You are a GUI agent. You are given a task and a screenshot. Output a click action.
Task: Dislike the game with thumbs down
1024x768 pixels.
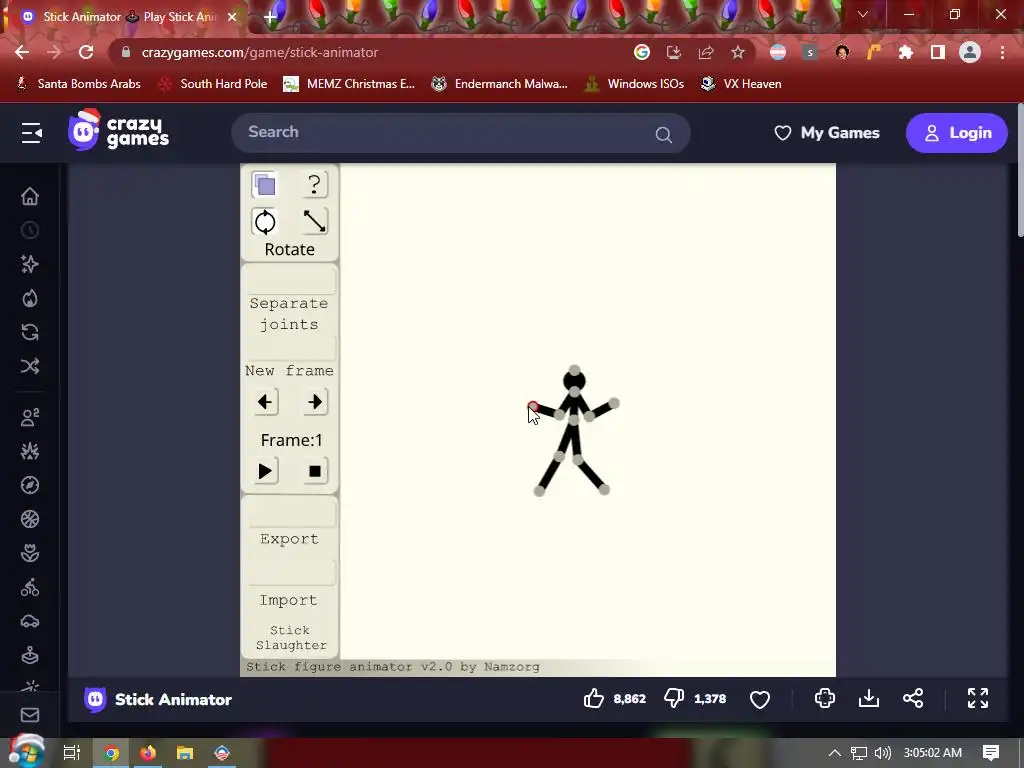point(674,698)
